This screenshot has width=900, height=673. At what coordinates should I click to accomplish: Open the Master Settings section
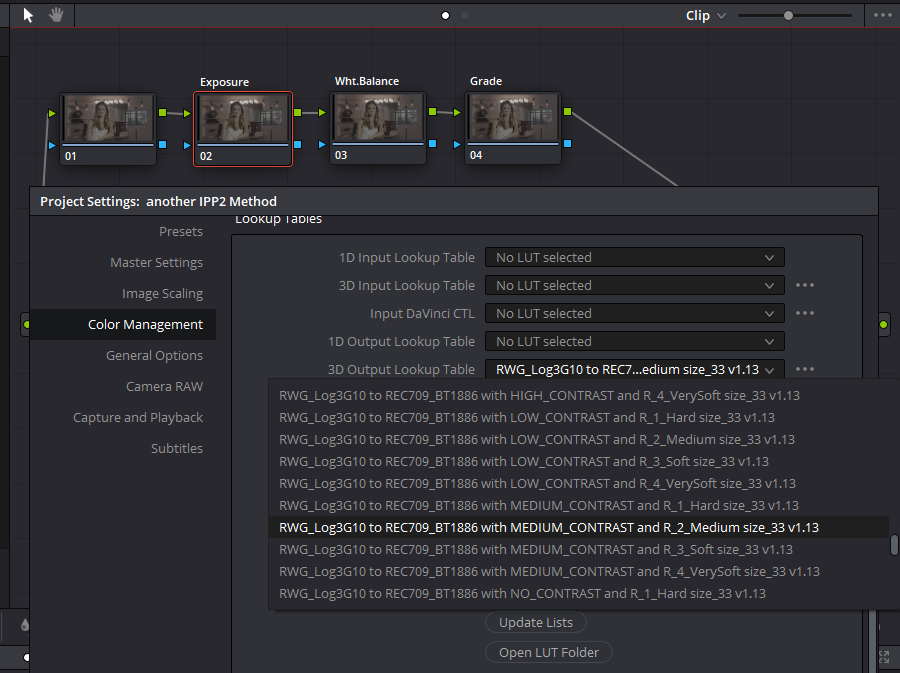coord(156,262)
